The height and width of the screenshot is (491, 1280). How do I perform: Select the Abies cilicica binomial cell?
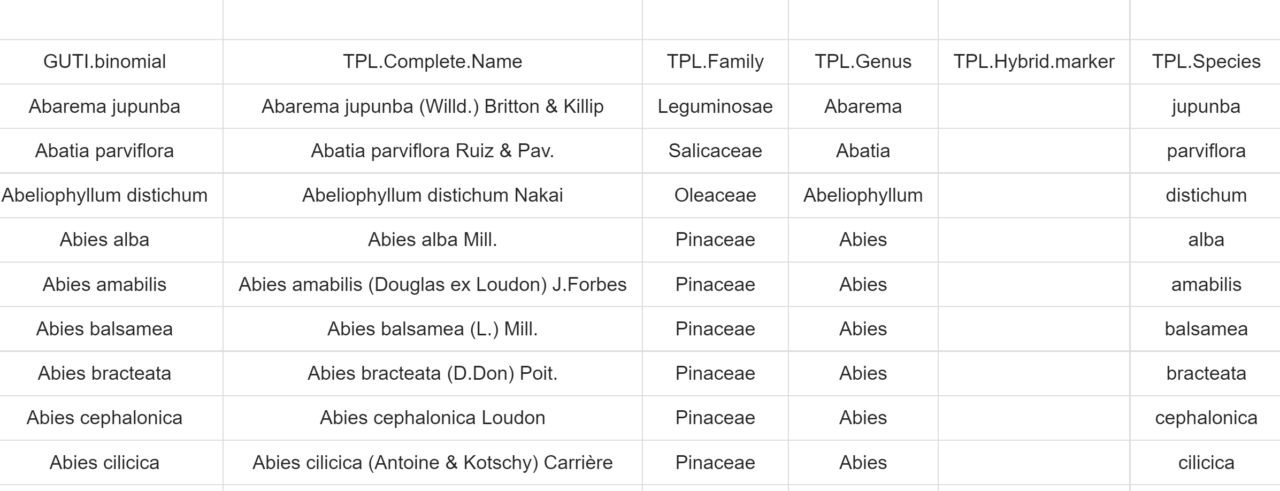pos(104,462)
